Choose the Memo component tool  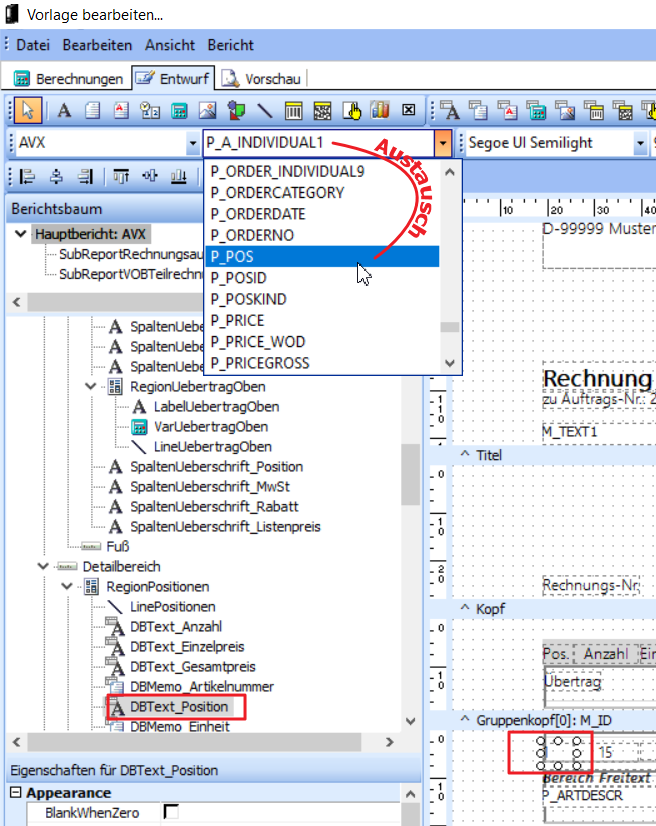pos(93,111)
